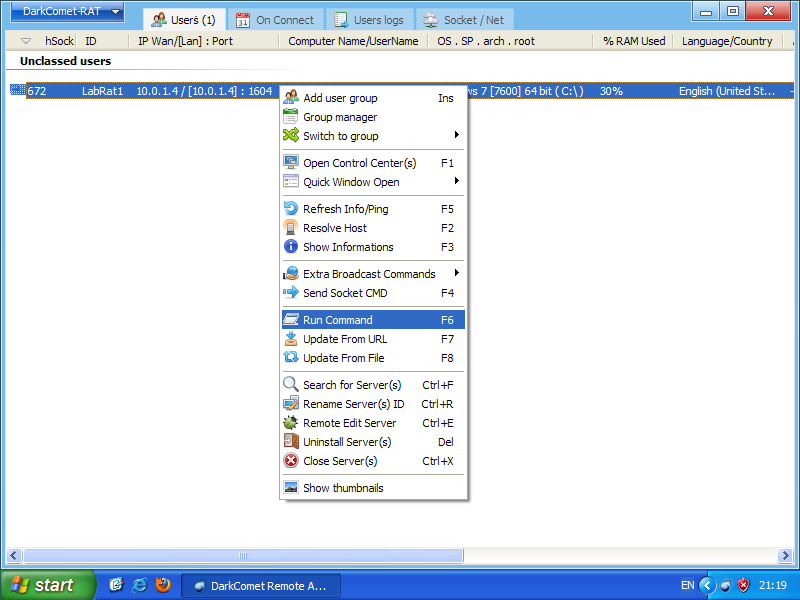Select the Unclassed users group heading

[x=65, y=61]
